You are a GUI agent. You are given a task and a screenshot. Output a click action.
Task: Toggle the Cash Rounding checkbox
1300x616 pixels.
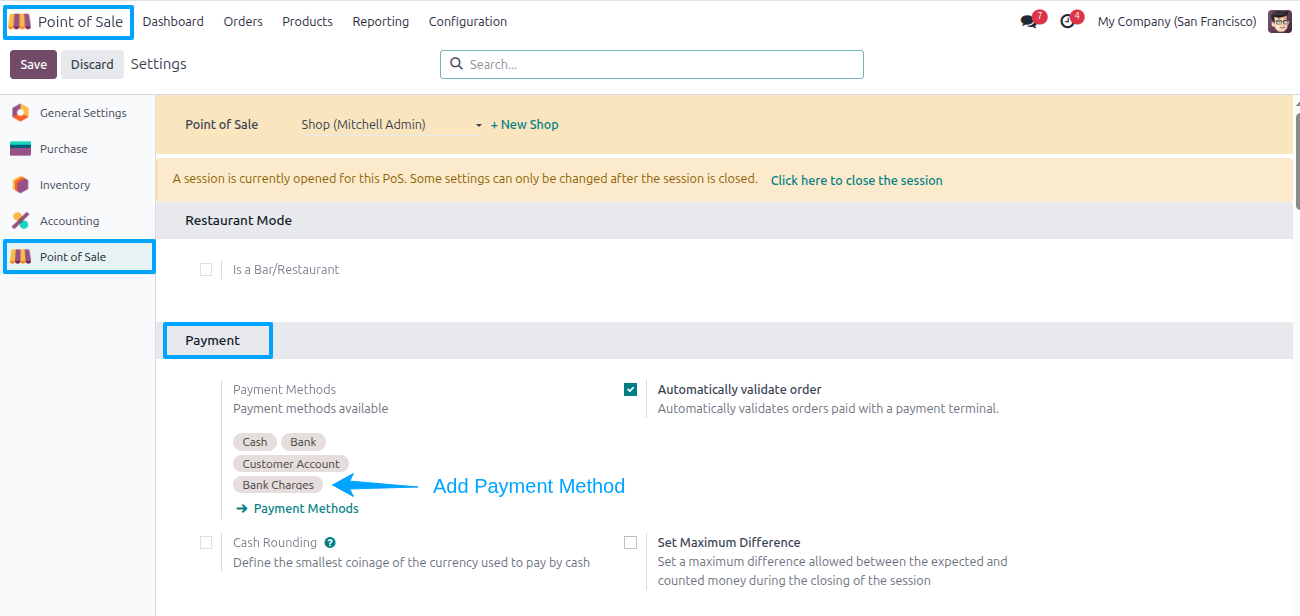coord(206,543)
